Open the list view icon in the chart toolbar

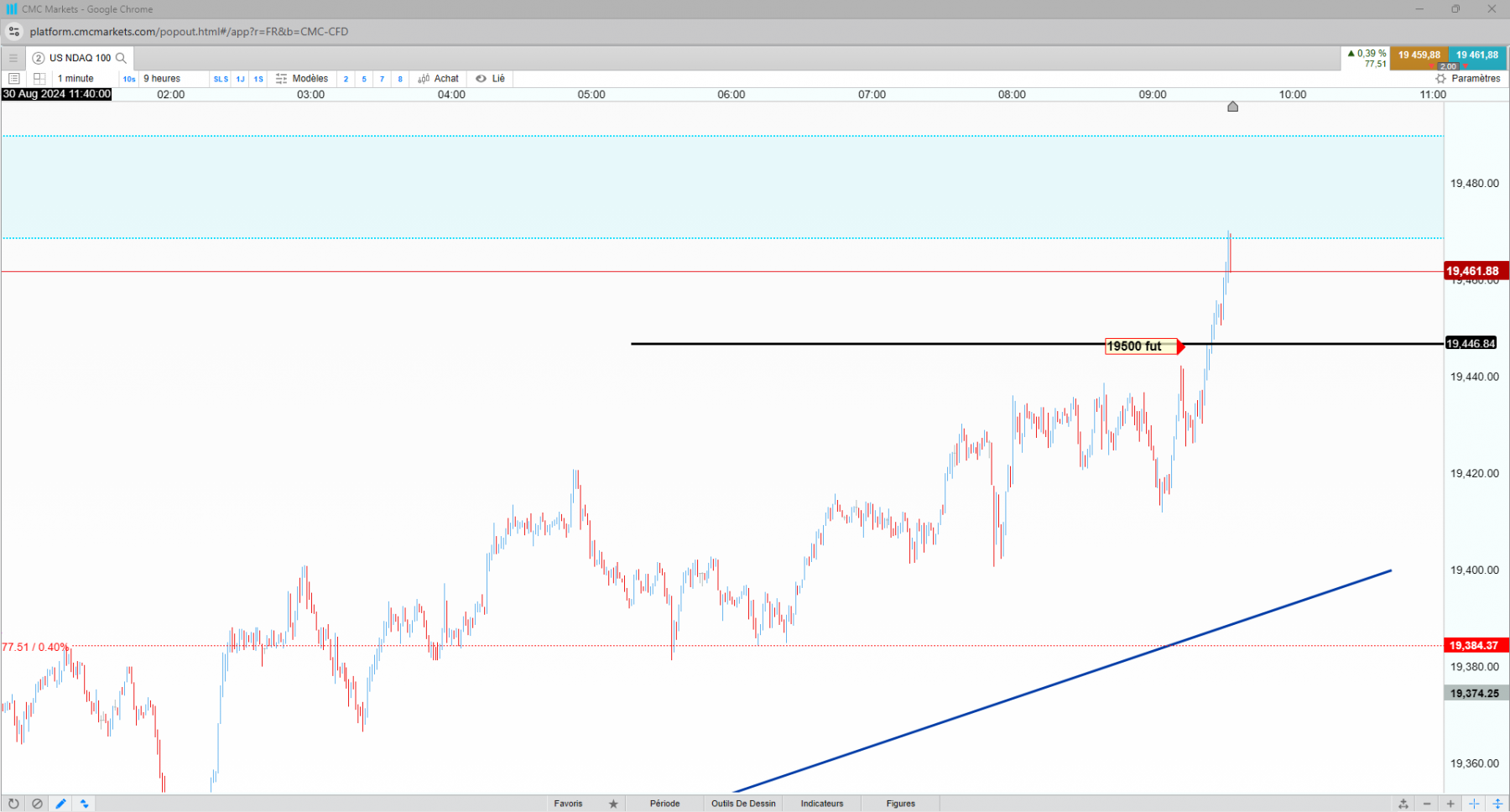click(x=13, y=79)
